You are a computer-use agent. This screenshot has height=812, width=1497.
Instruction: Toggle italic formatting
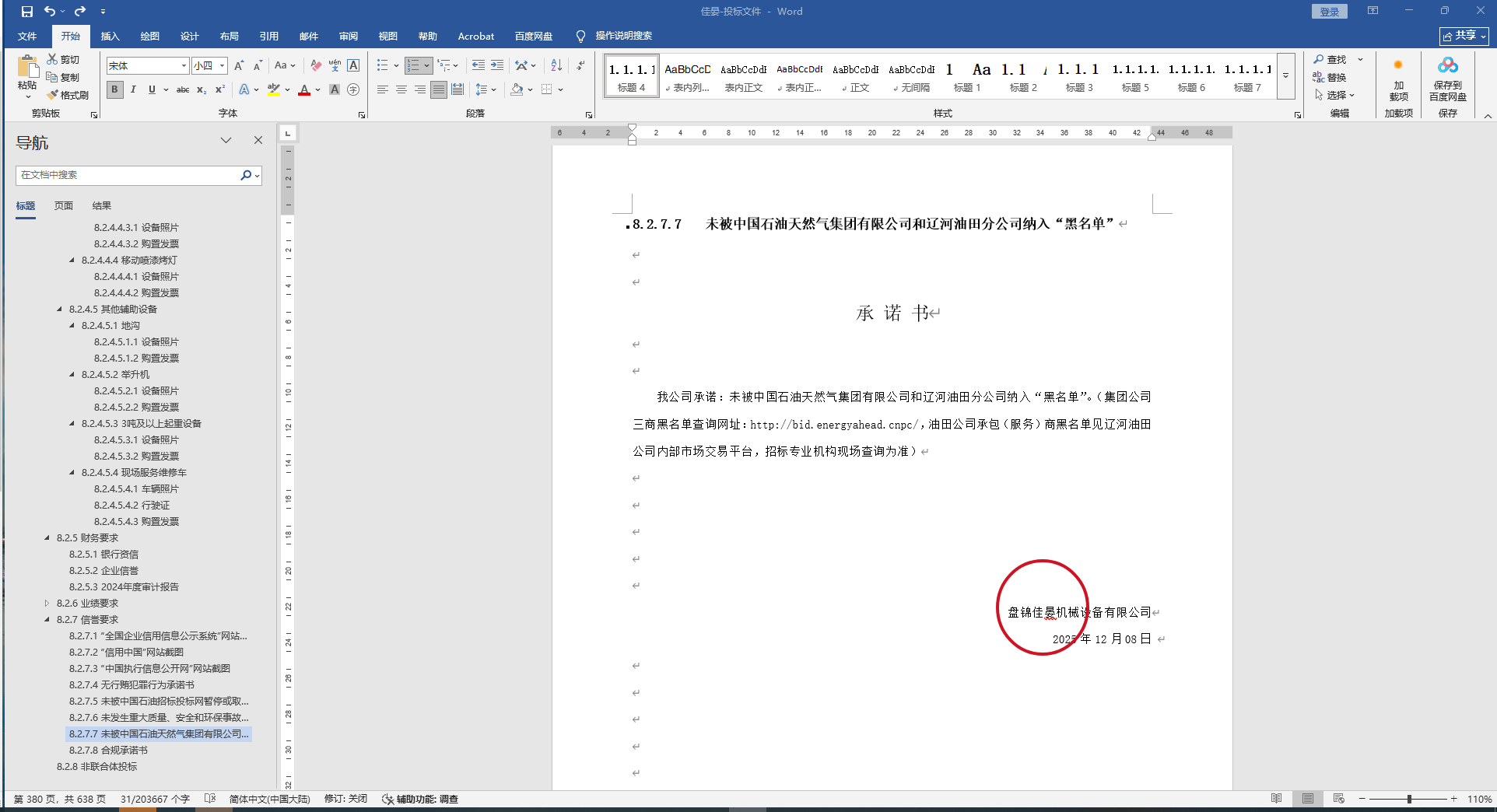(x=133, y=89)
